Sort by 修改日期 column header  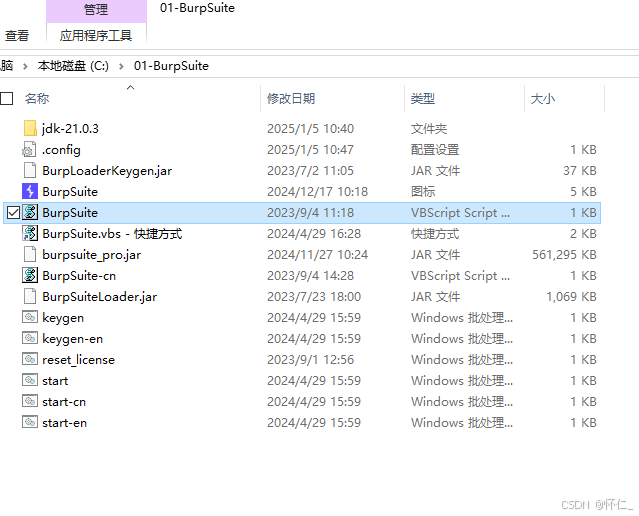point(291,99)
